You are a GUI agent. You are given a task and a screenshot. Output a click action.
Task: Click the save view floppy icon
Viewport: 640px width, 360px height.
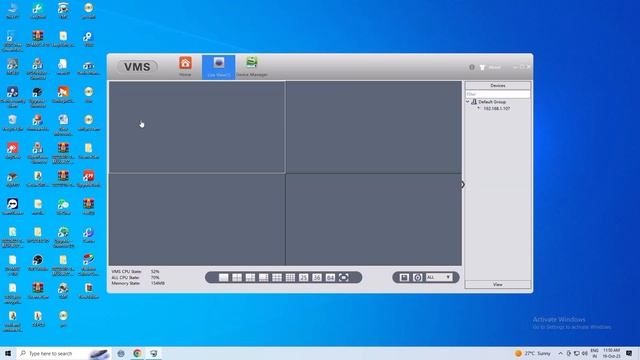(x=404, y=278)
